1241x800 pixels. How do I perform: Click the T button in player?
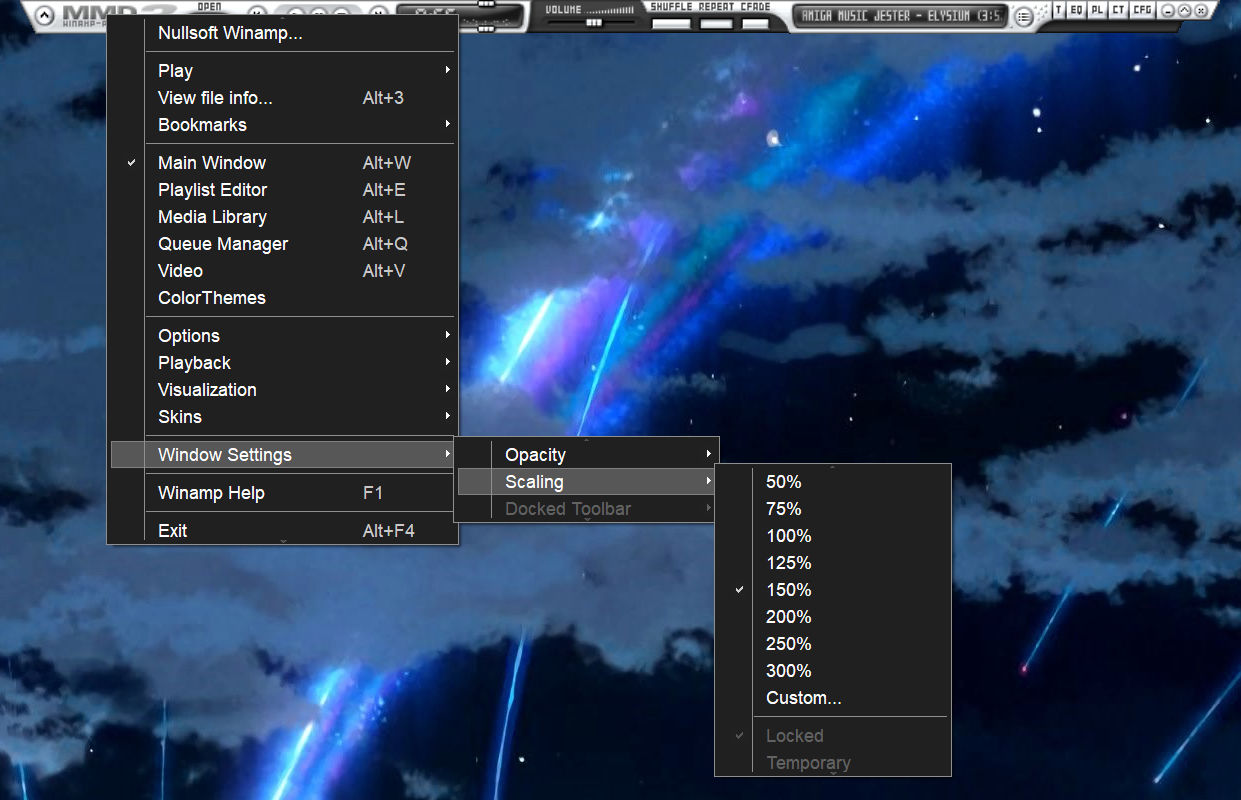[x=1058, y=10]
